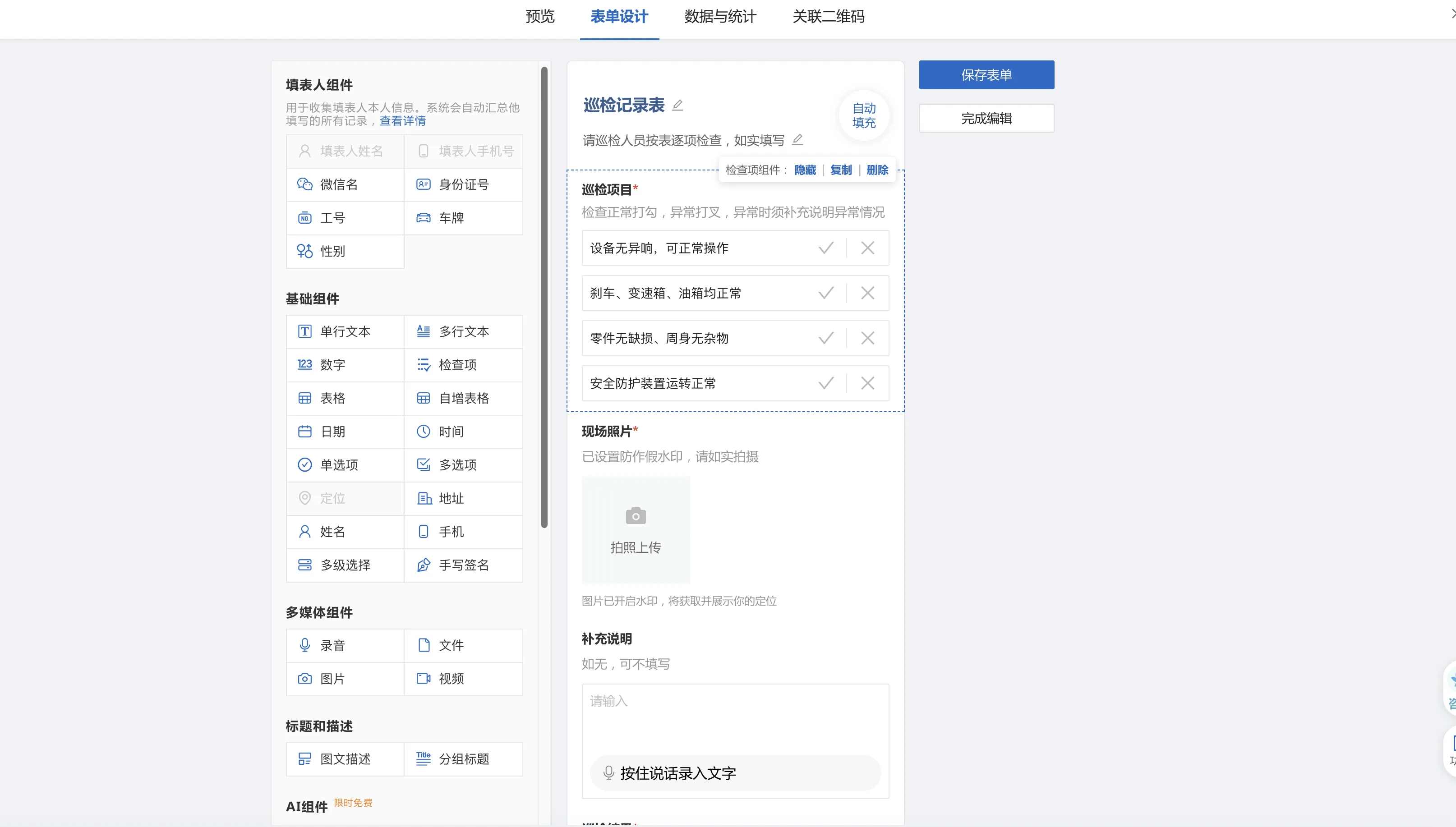Add a 图文描述 component
The height and width of the screenshot is (827, 1456).
pyautogui.click(x=345, y=759)
